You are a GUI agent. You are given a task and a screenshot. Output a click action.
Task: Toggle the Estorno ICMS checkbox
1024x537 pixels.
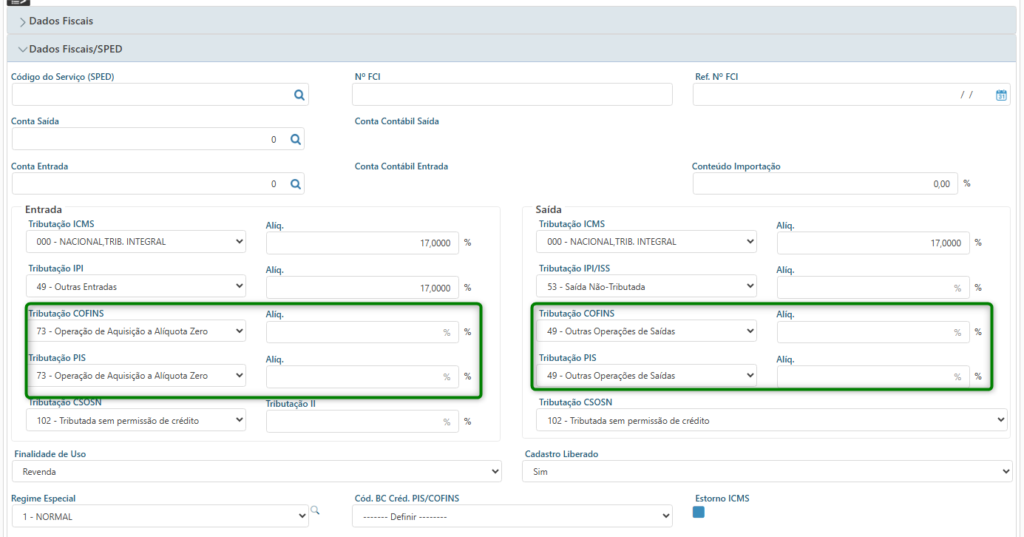pos(699,512)
